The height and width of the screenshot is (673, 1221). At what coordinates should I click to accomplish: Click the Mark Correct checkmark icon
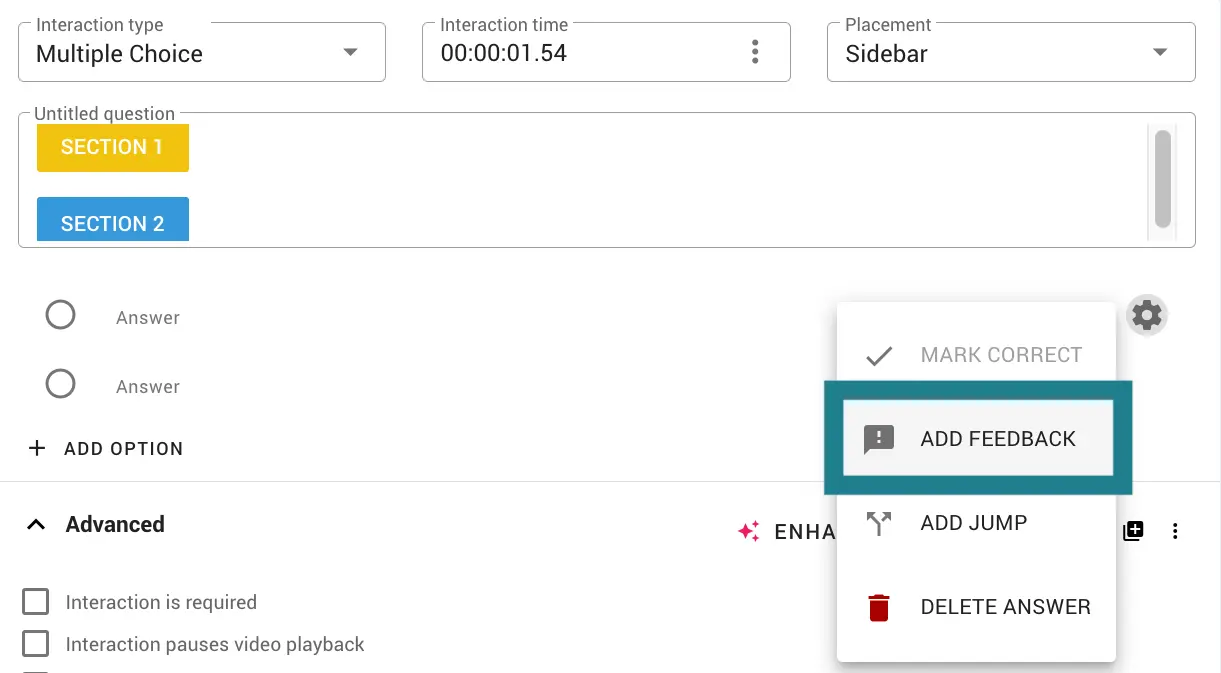click(x=879, y=355)
